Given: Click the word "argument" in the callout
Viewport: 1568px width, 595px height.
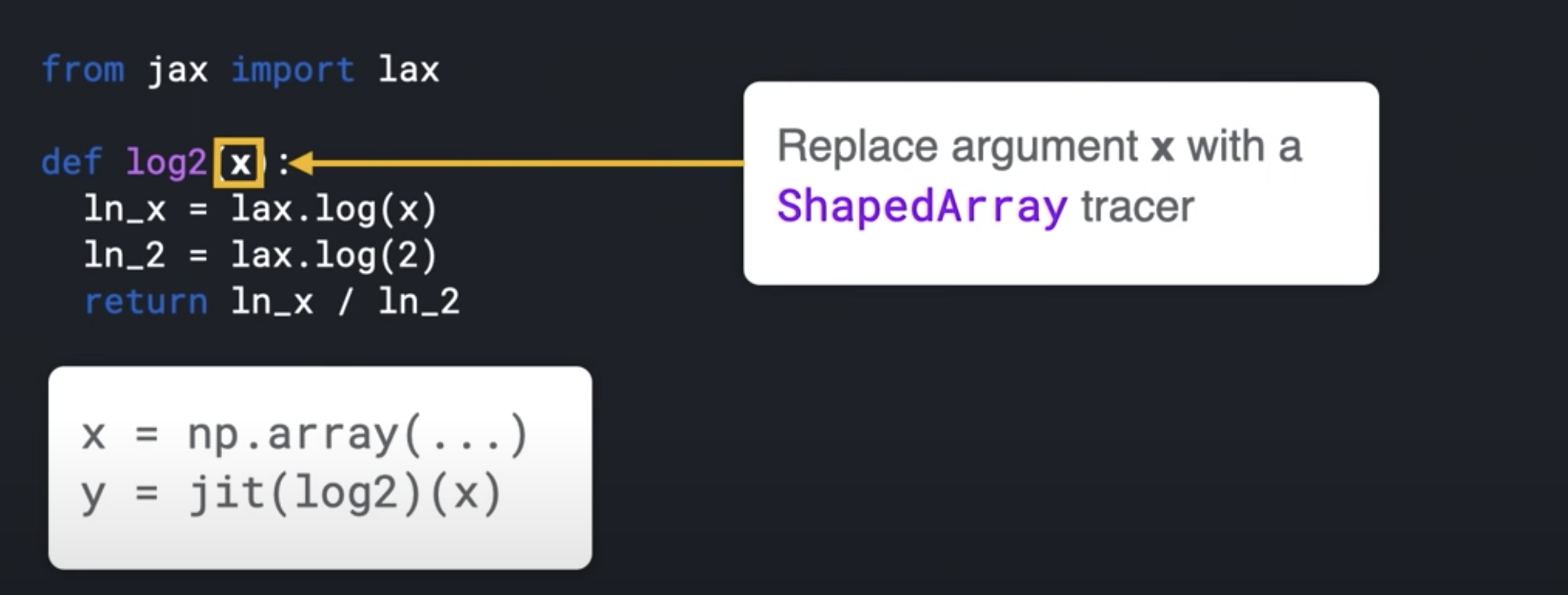Looking at the screenshot, I should (x=1045, y=147).
